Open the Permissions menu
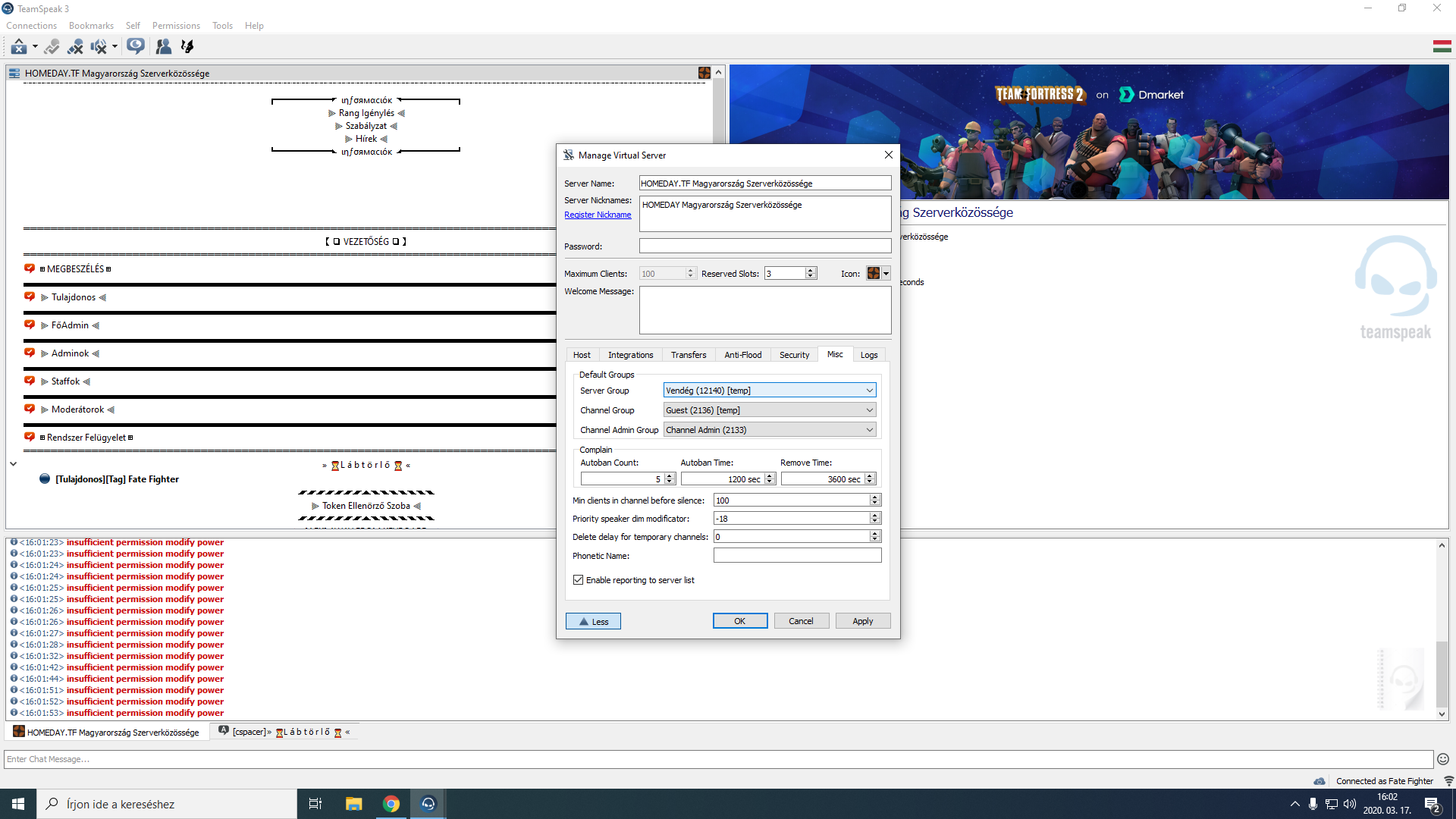This screenshot has width=1456, height=819. [176, 26]
